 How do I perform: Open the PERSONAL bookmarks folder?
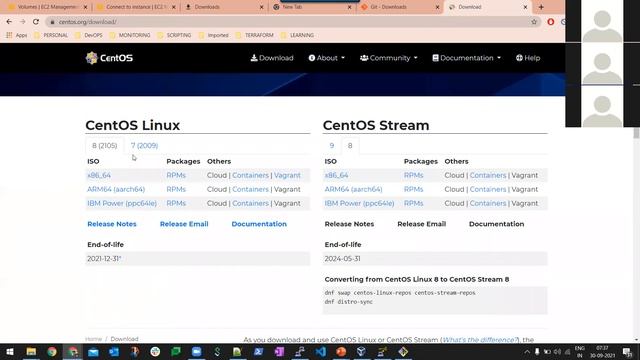51,35
